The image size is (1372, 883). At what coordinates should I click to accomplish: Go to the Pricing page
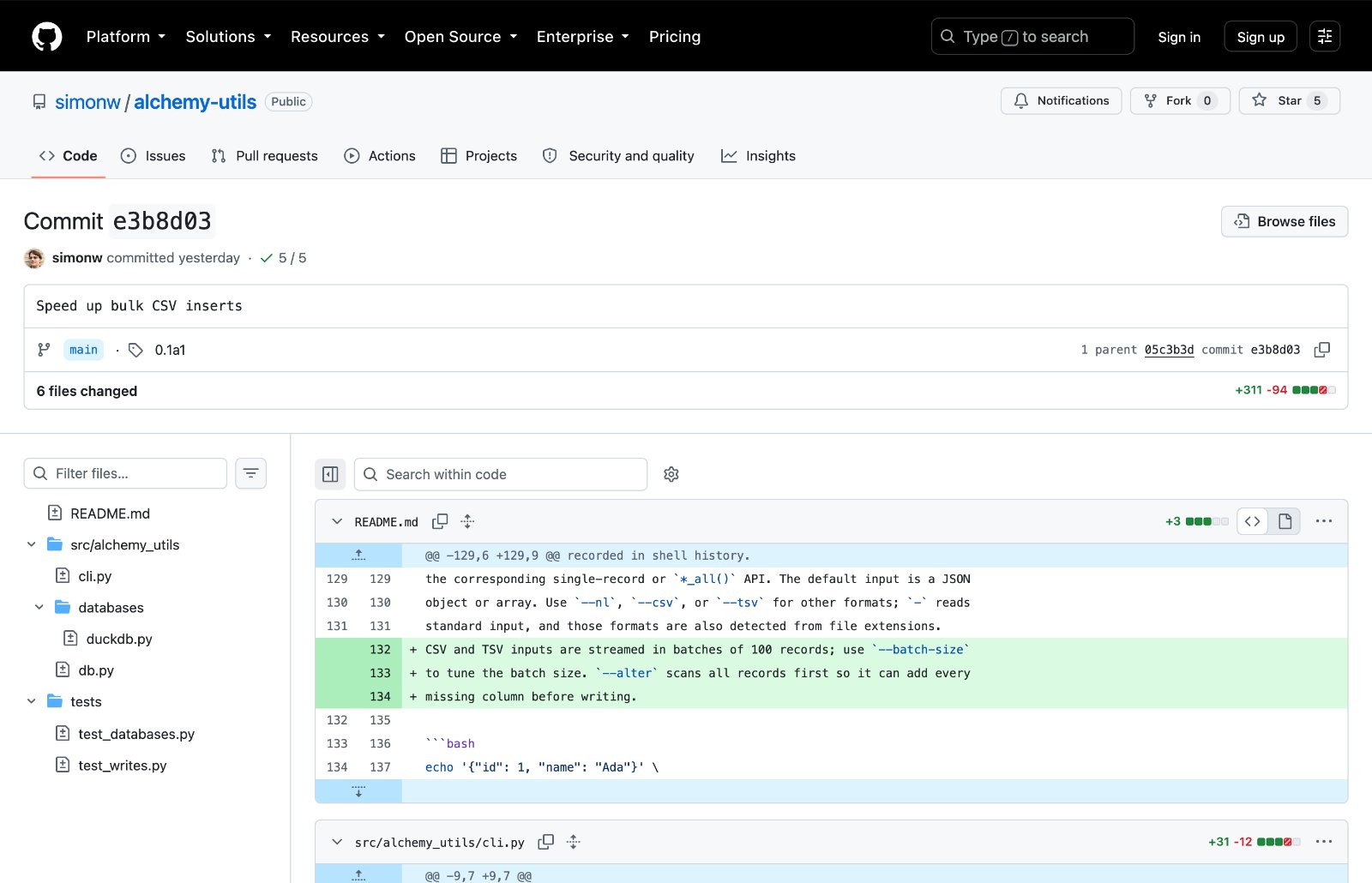675,37
